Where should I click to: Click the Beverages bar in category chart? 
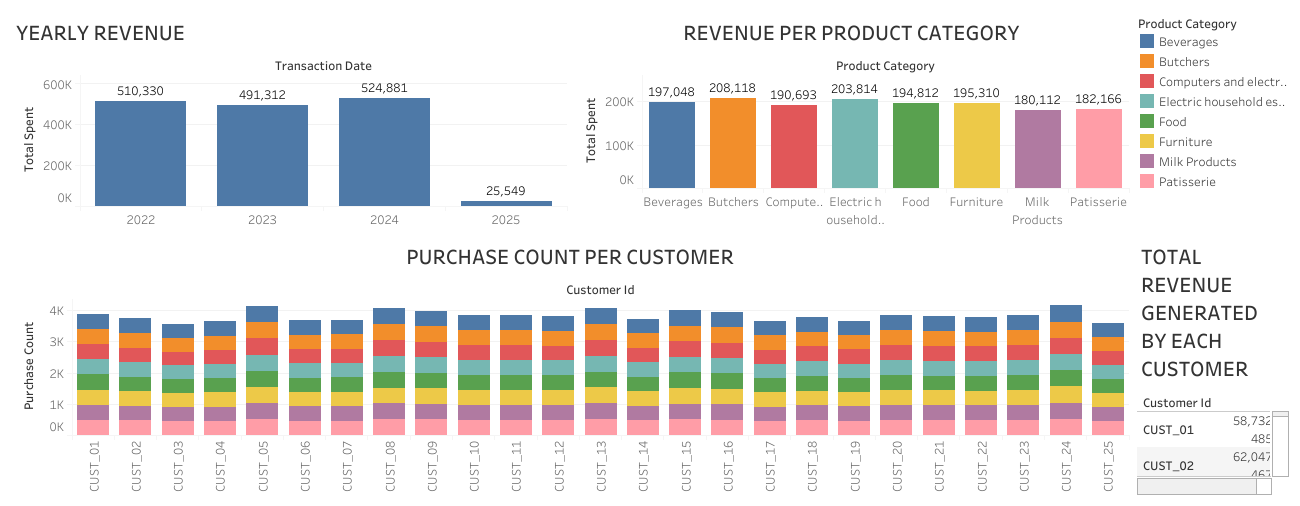[x=672, y=145]
